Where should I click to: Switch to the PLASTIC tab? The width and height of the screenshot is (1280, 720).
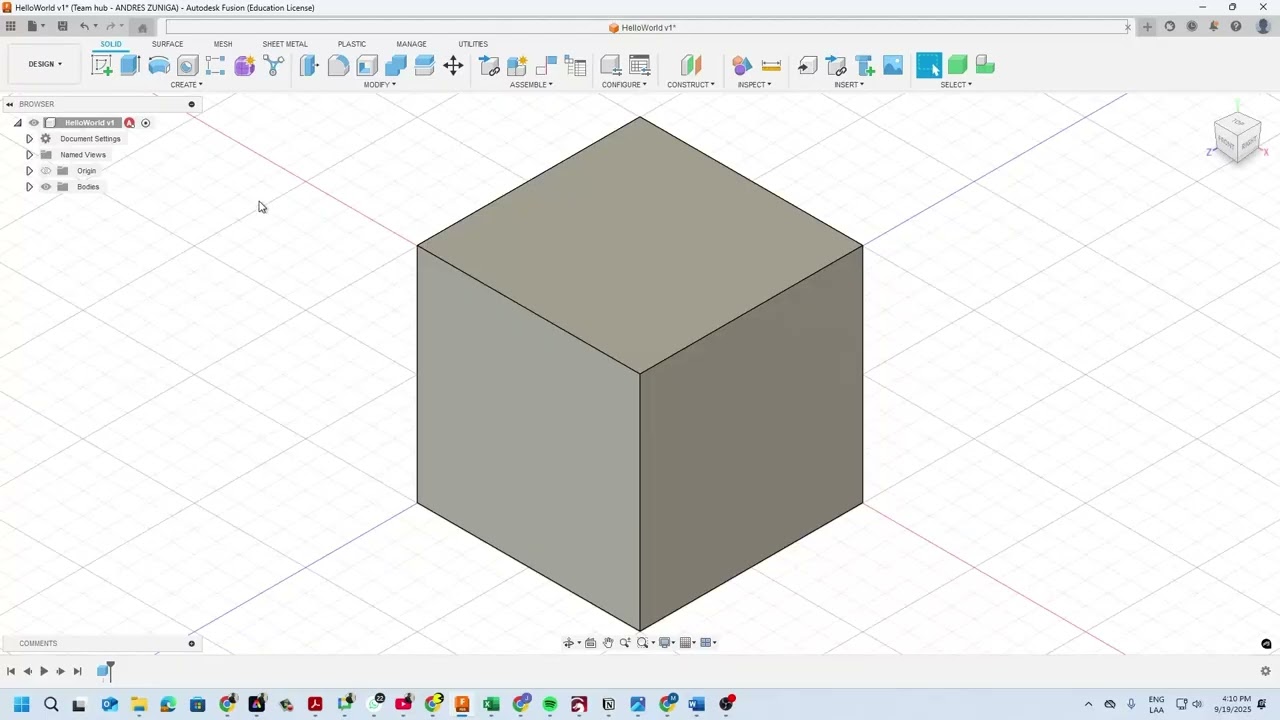(352, 44)
